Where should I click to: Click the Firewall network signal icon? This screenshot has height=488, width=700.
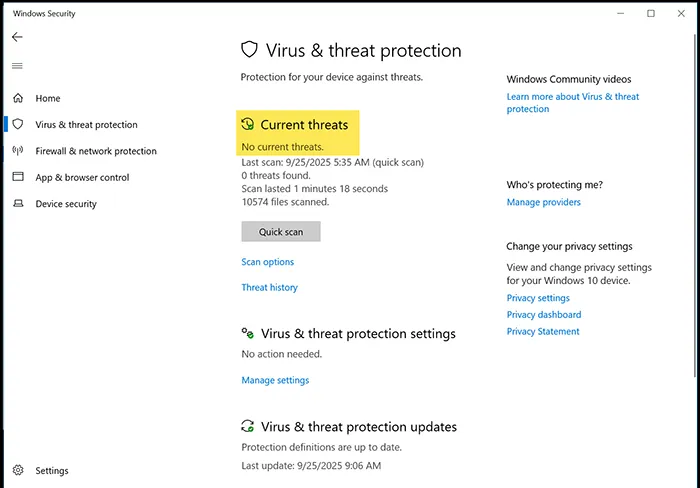click(17, 151)
